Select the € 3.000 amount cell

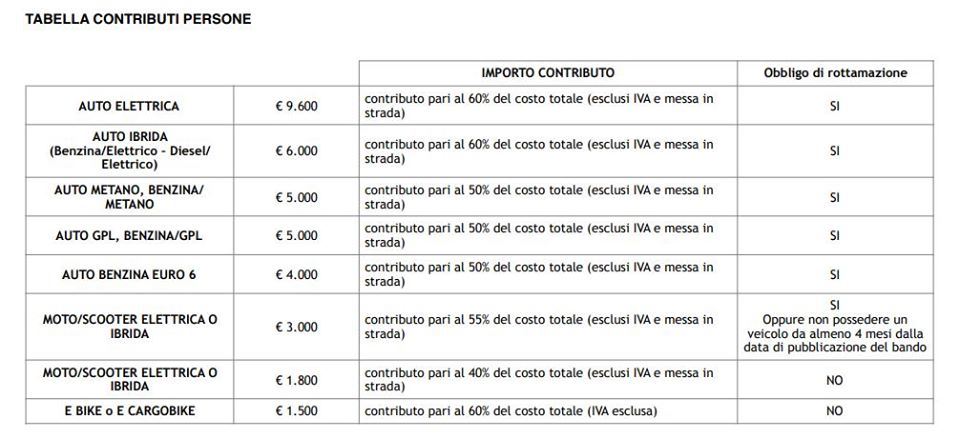click(x=296, y=327)
